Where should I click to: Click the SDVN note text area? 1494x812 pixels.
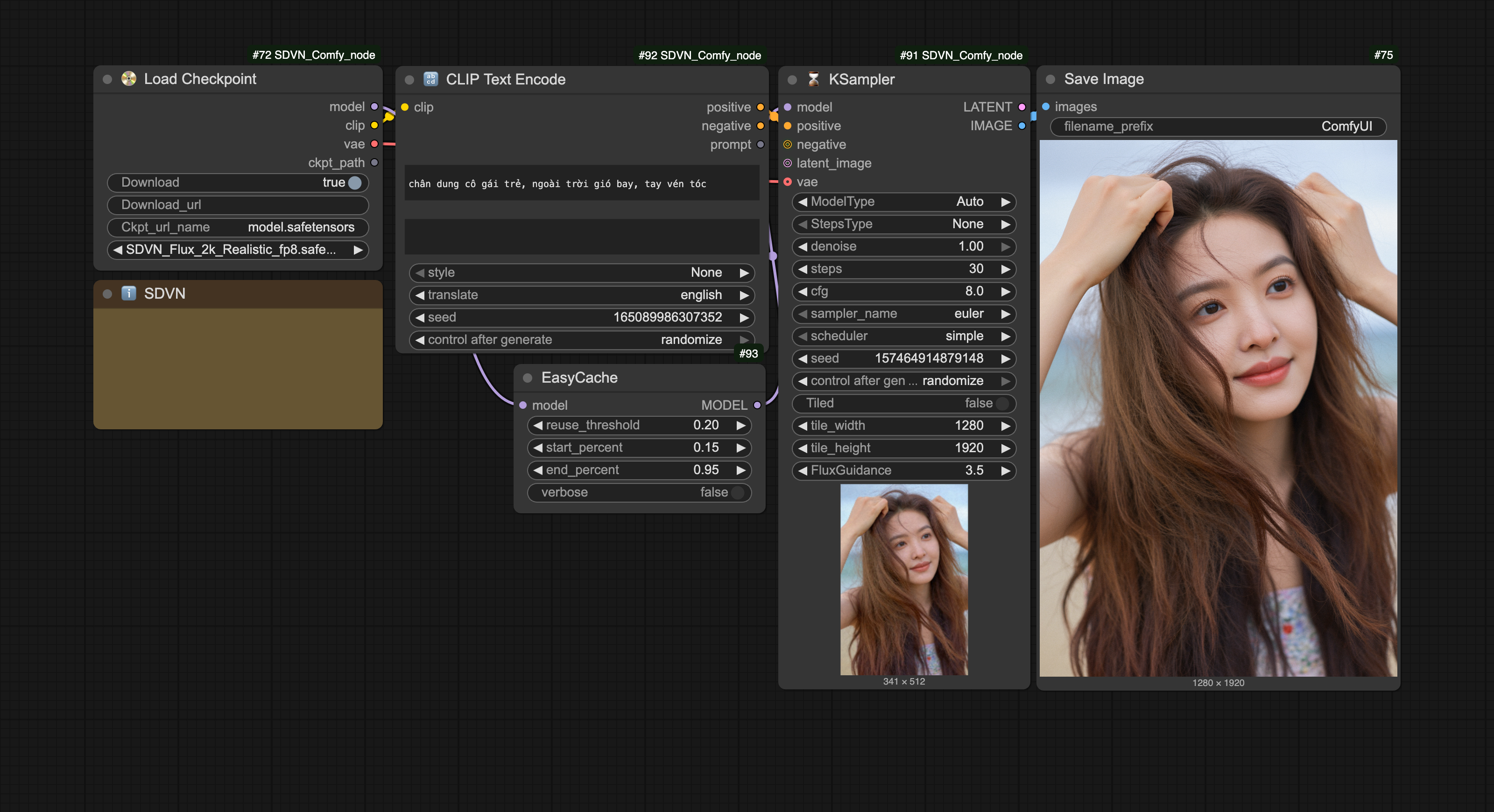click(x=238, y=369)
